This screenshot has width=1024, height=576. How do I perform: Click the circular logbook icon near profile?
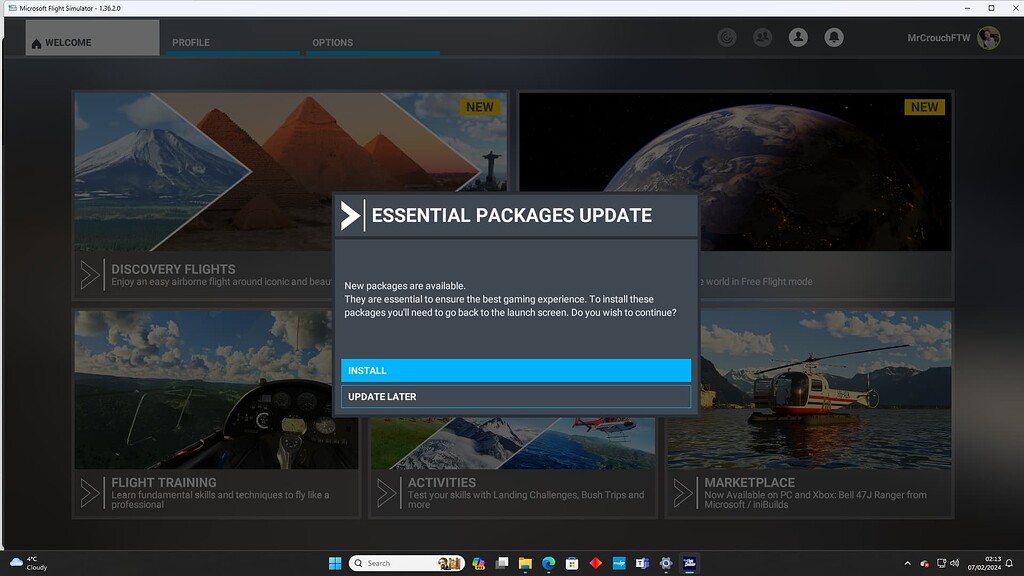(727, 37)
